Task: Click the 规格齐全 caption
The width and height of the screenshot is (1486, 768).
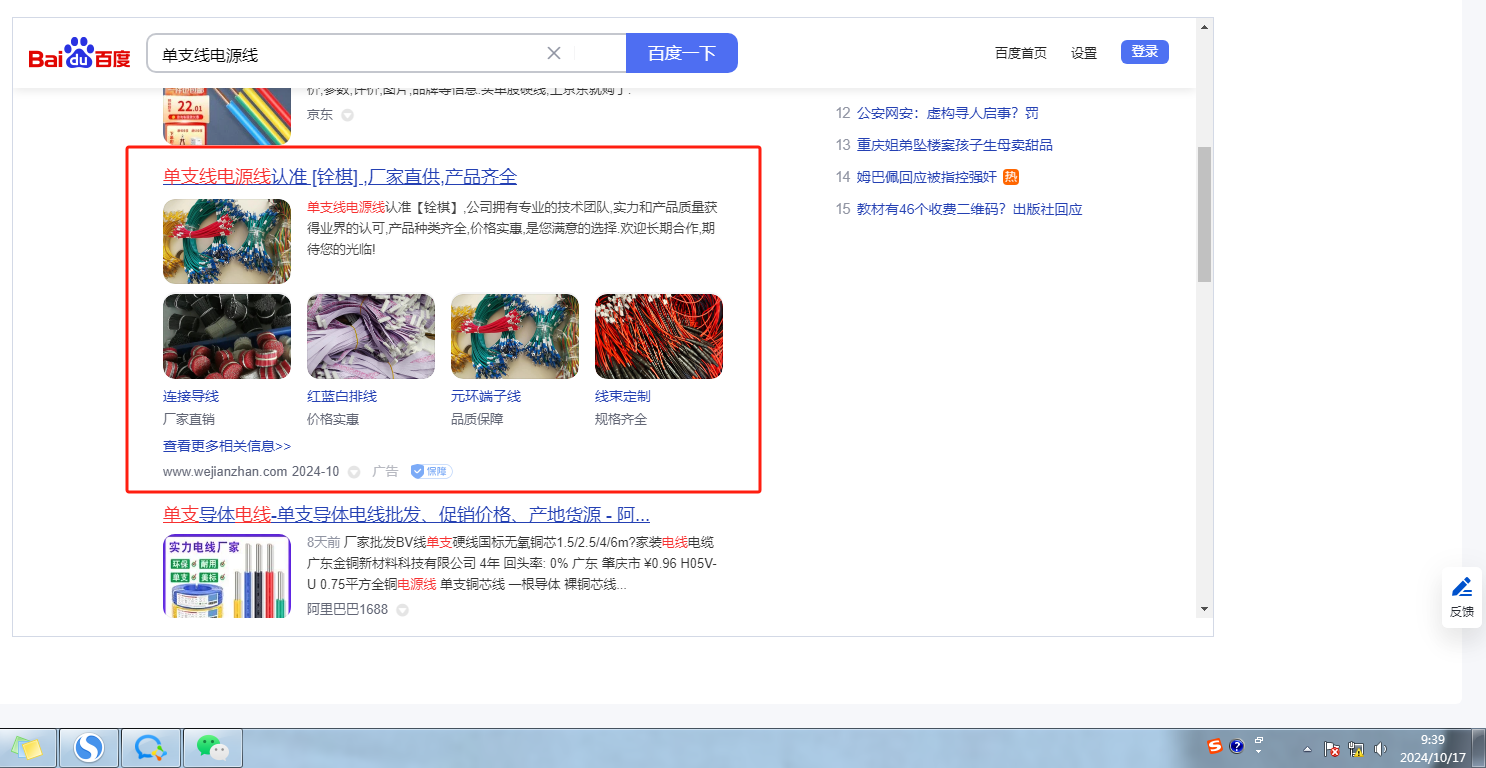Action: coord(621,419)
